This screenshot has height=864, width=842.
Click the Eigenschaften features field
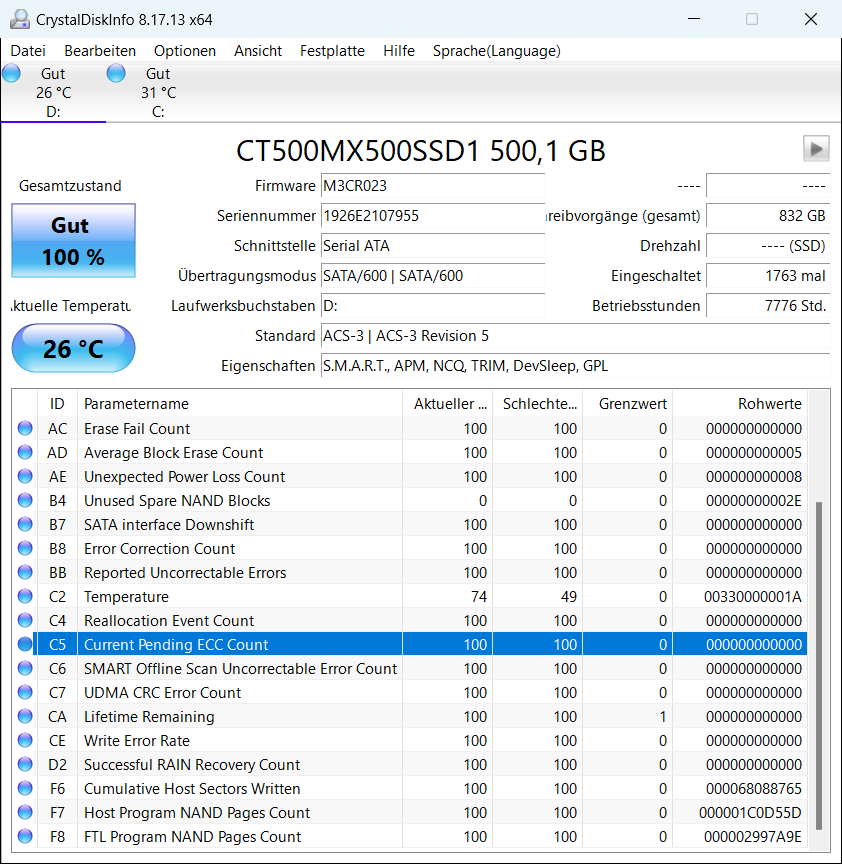coord(575,366)
